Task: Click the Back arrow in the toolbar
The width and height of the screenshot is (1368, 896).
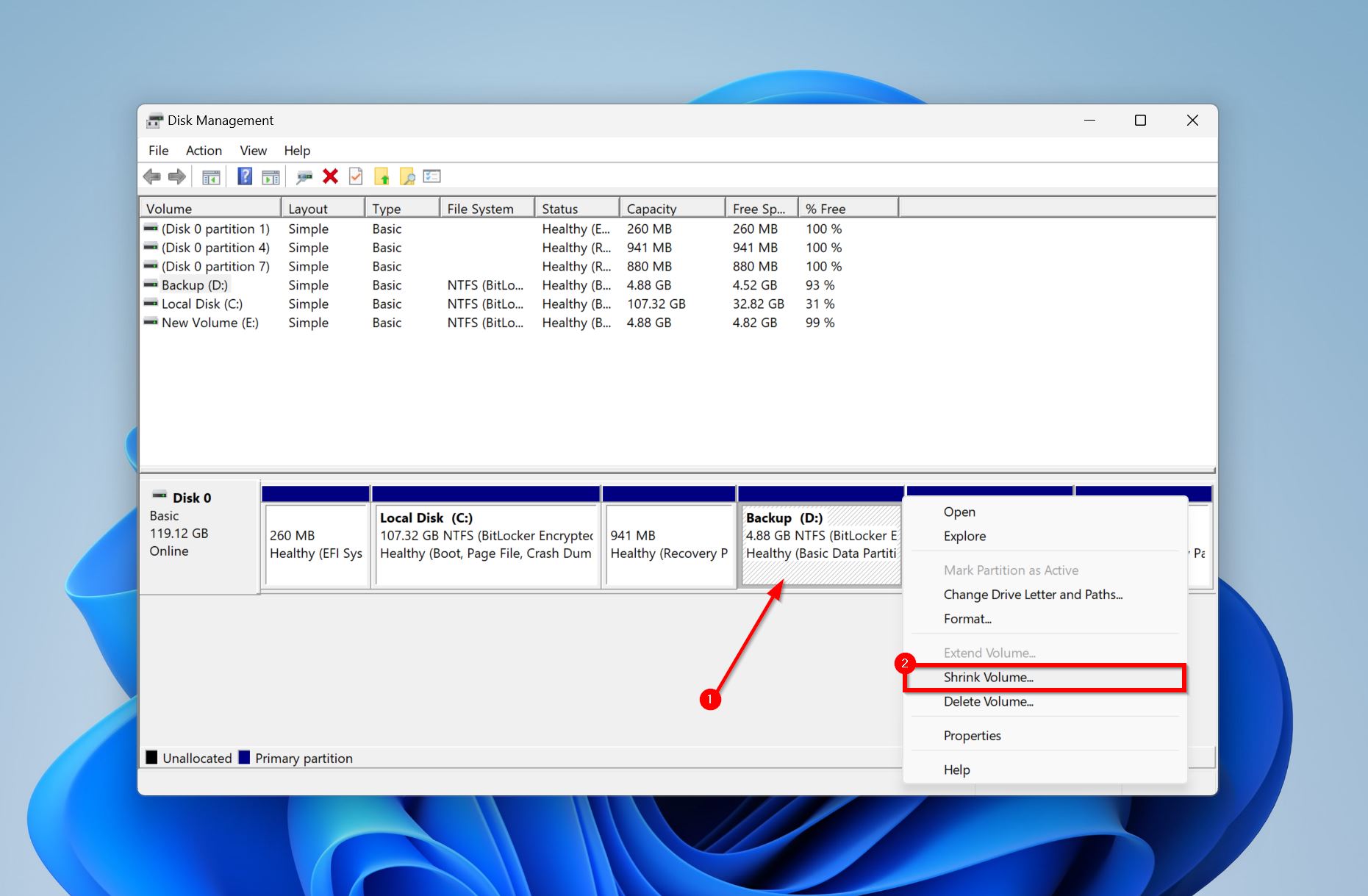Action: tap(152, 176)
